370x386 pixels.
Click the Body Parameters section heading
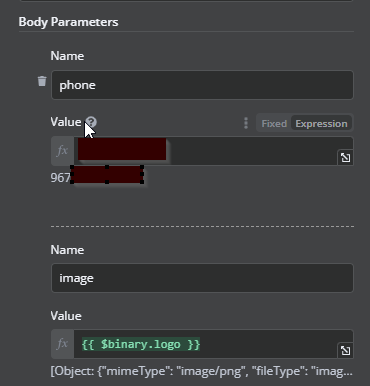click(68, 22)
